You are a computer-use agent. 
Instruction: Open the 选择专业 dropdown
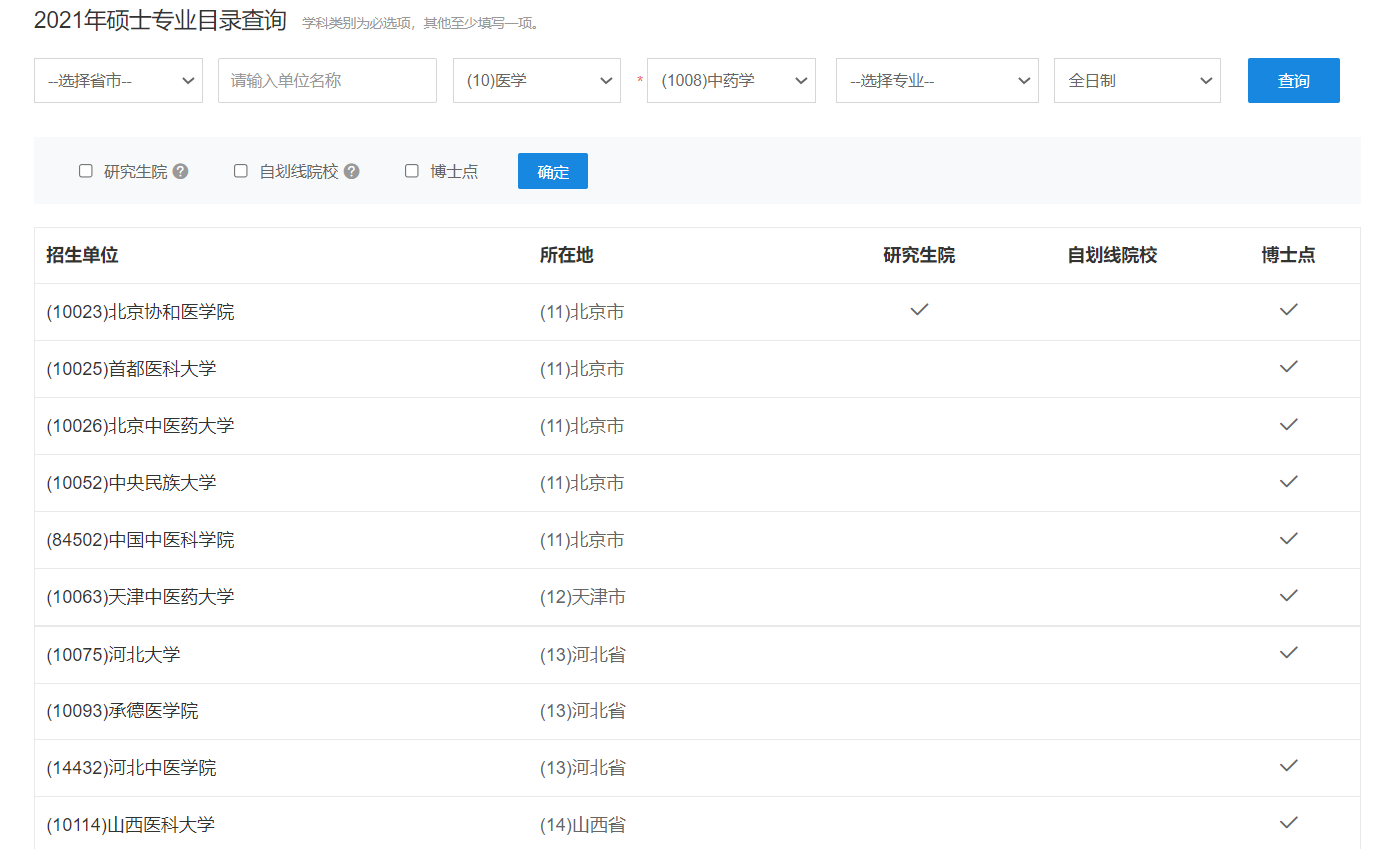(x=936, y=80)
